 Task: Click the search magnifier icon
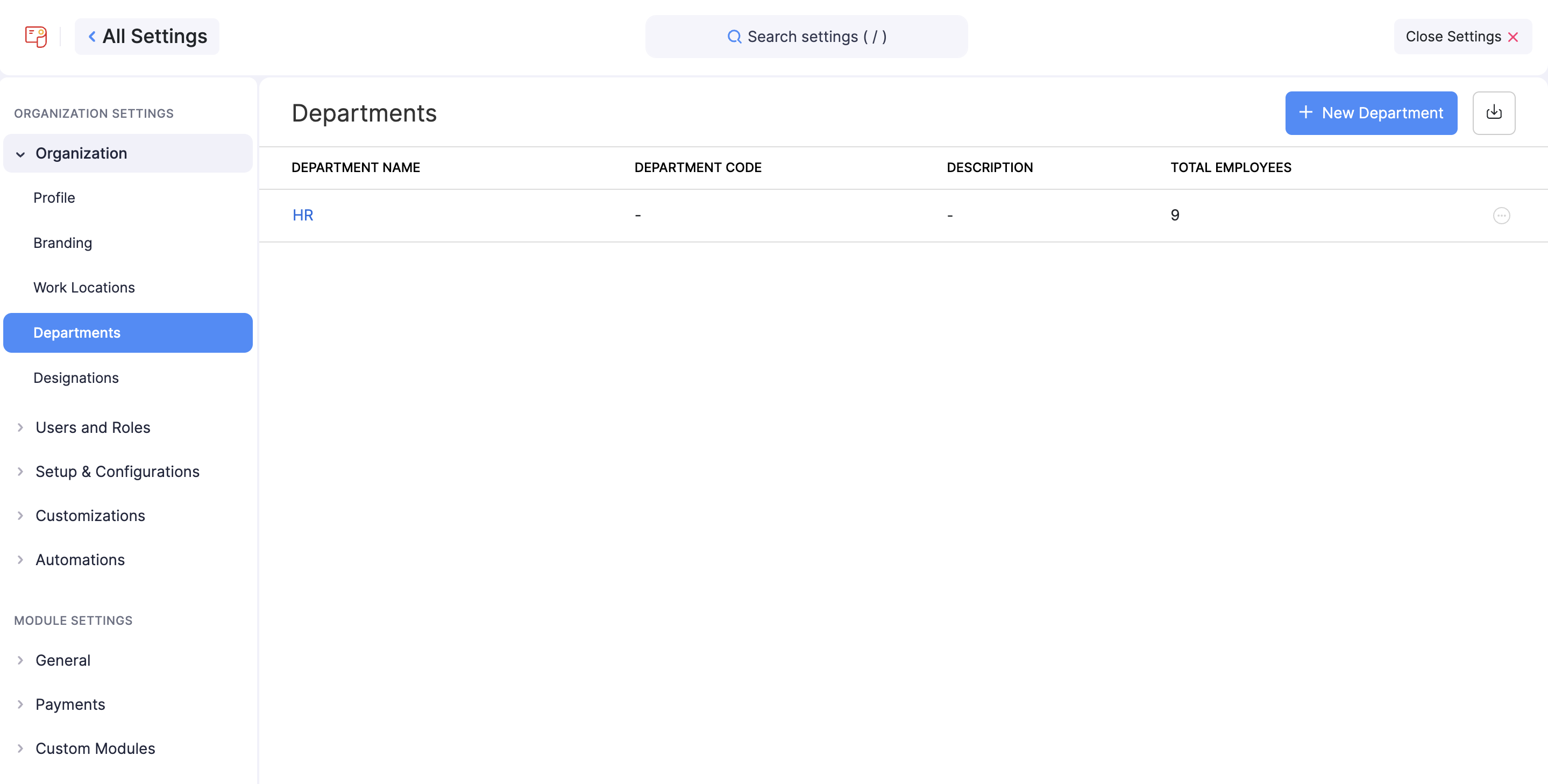tap(734, 37)
